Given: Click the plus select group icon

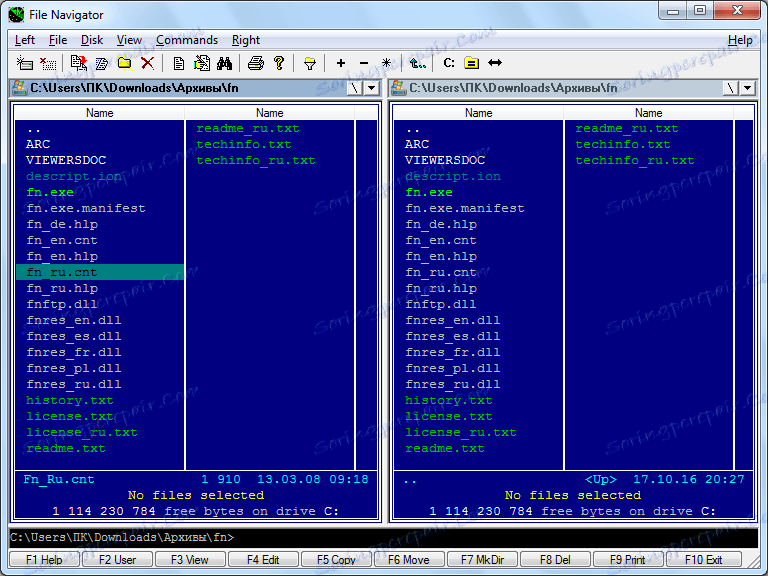Looking at the screenshot, I should [x=341, y=63].
